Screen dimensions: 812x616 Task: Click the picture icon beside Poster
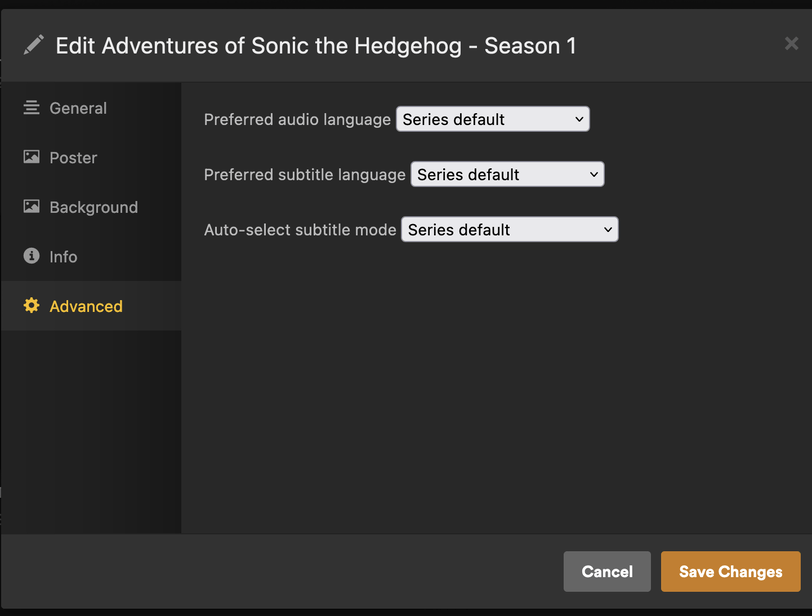(x=31, y=157)
